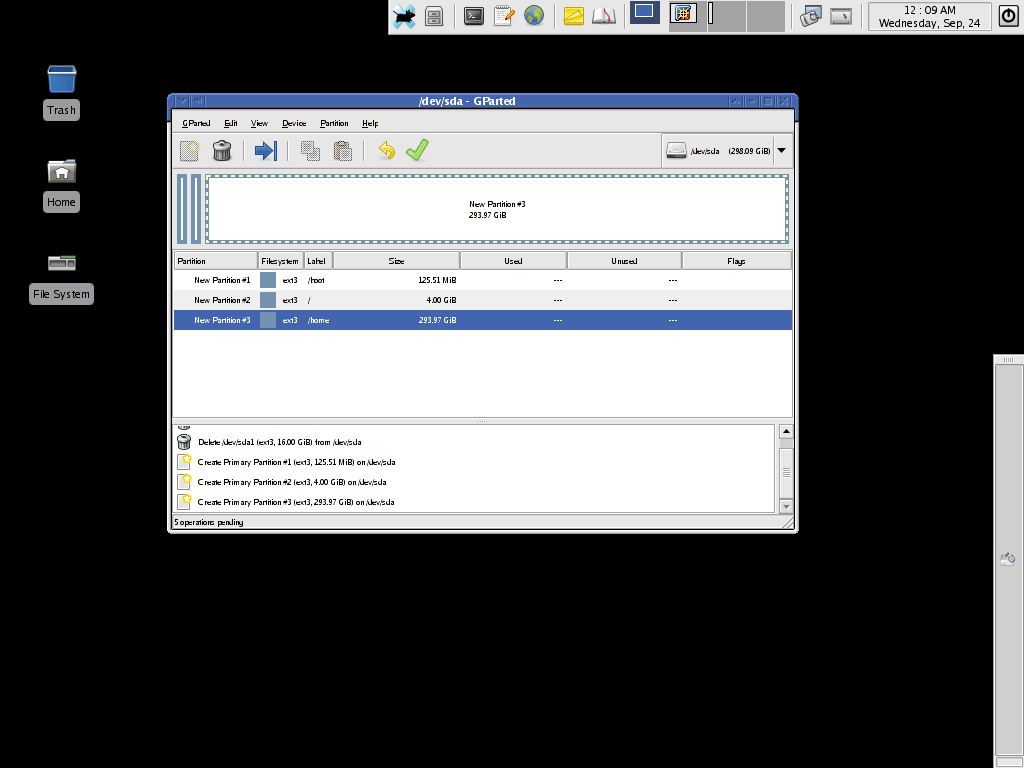The width and height of the screenshot is (1024, 768).
Task: Click ext3 color swatch for Partition #2
Action: tap(268, 300)
